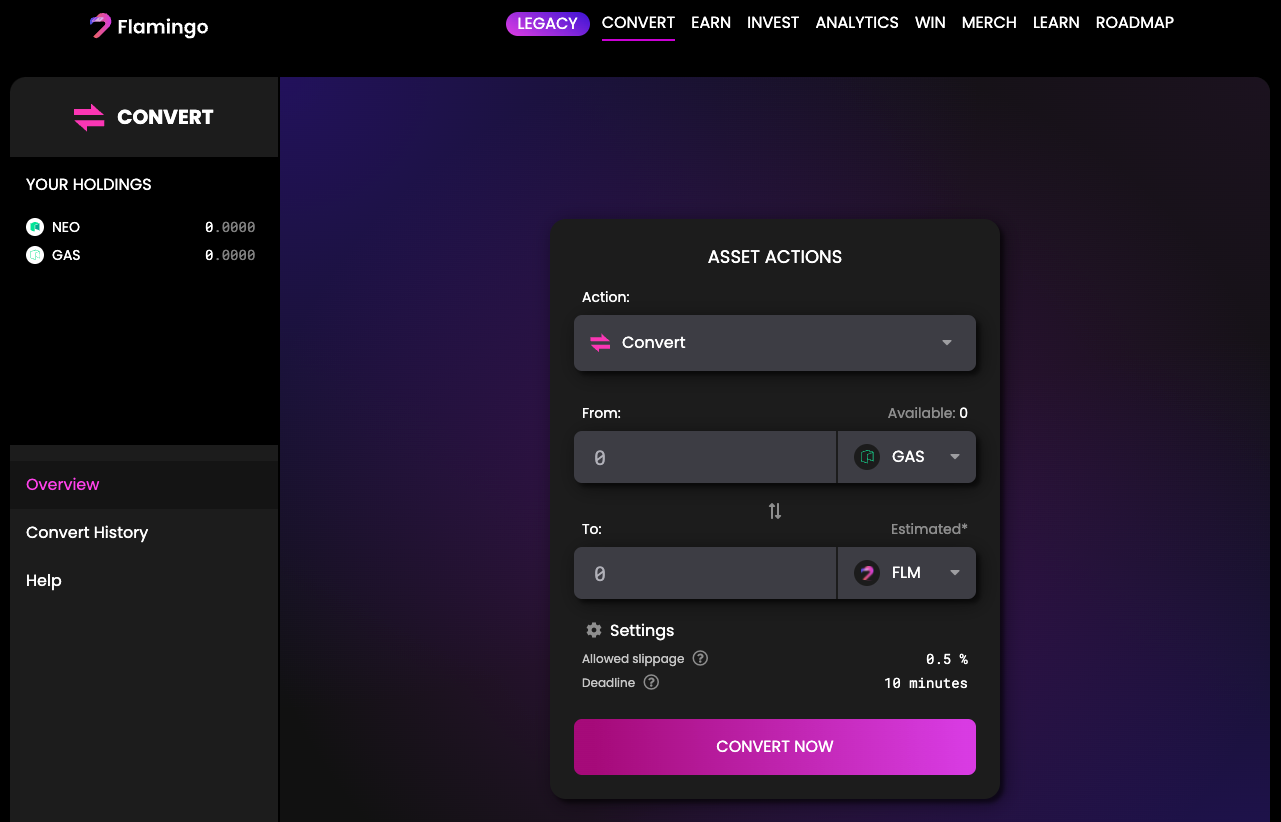
Task: Open the ANALYTICS nav tab
Action: pos(857,22)
